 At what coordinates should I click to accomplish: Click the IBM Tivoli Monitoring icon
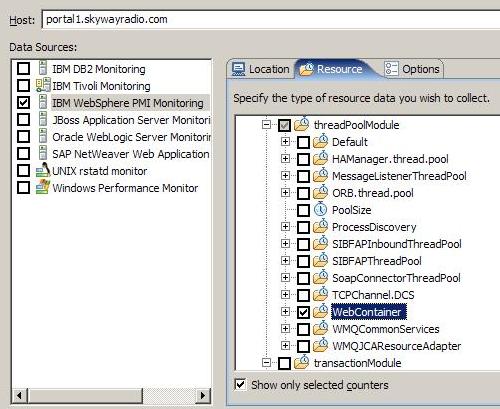(43, 85)
